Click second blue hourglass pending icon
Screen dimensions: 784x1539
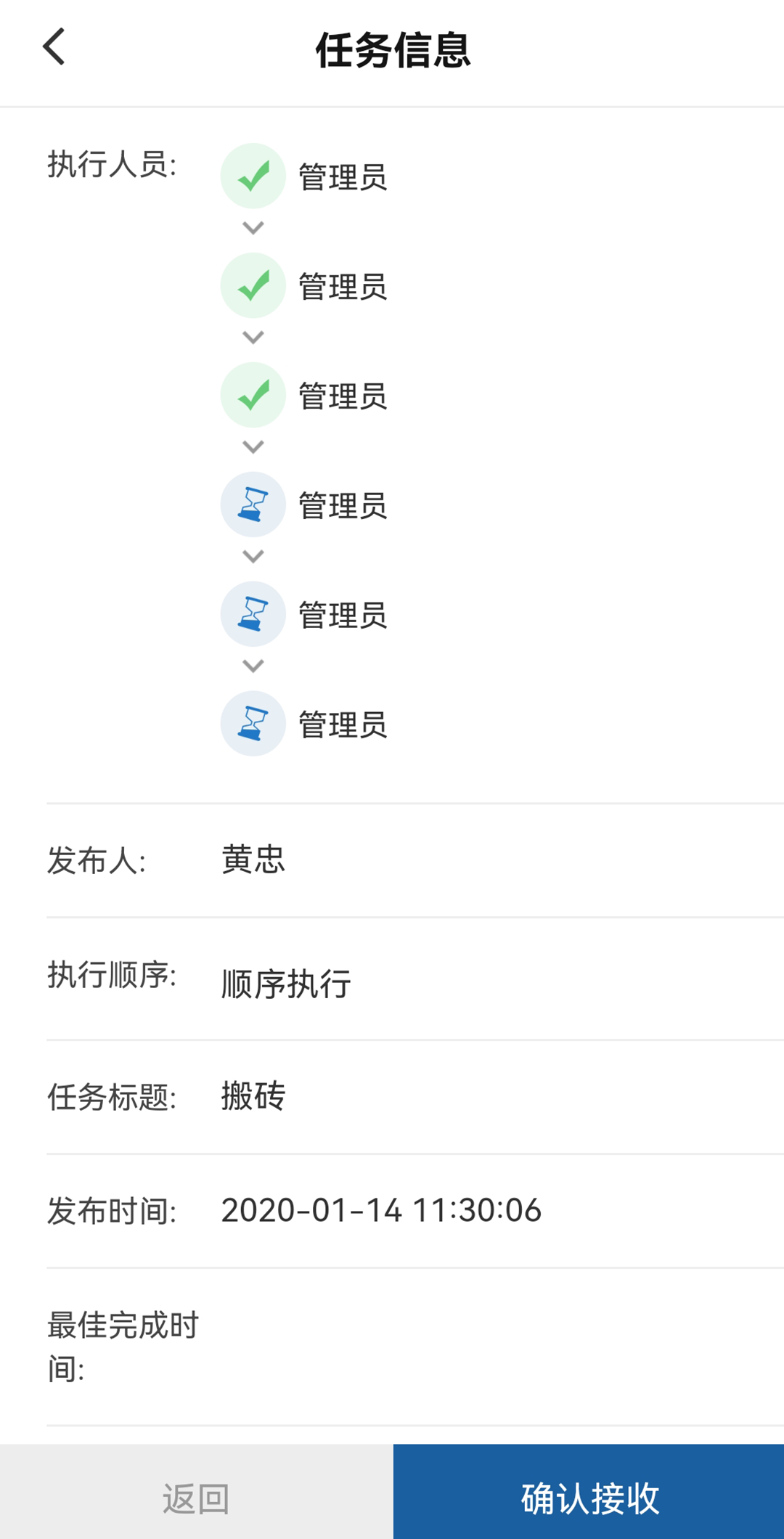[x=253, y=614]
